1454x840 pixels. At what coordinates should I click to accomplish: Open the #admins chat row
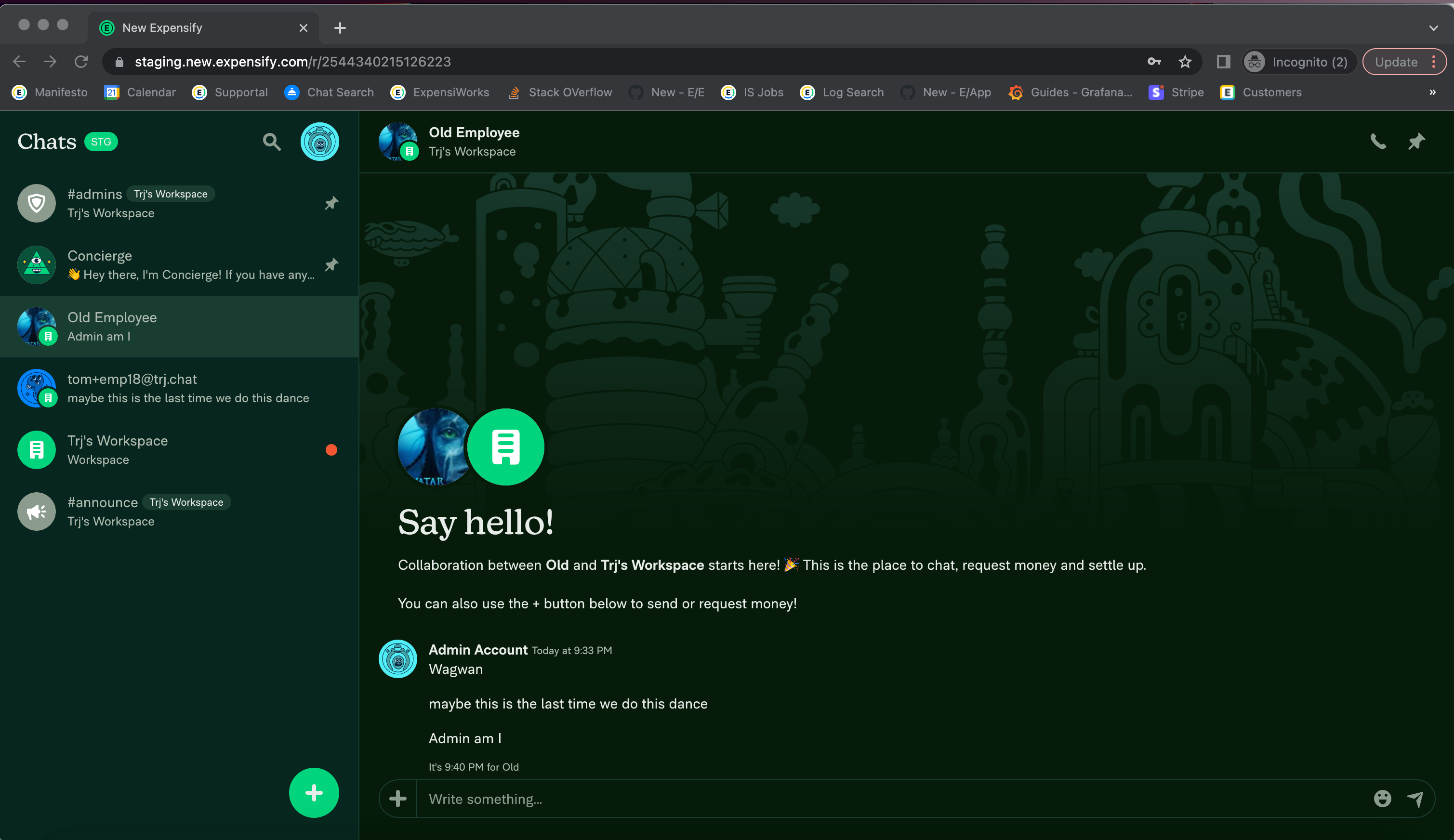(179, 203)
